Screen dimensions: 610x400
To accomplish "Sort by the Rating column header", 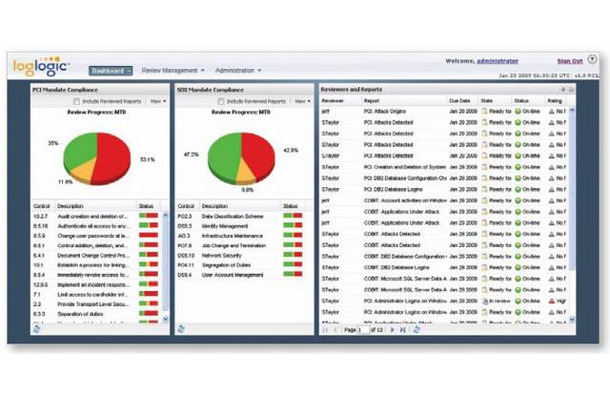I will point(556,101).
